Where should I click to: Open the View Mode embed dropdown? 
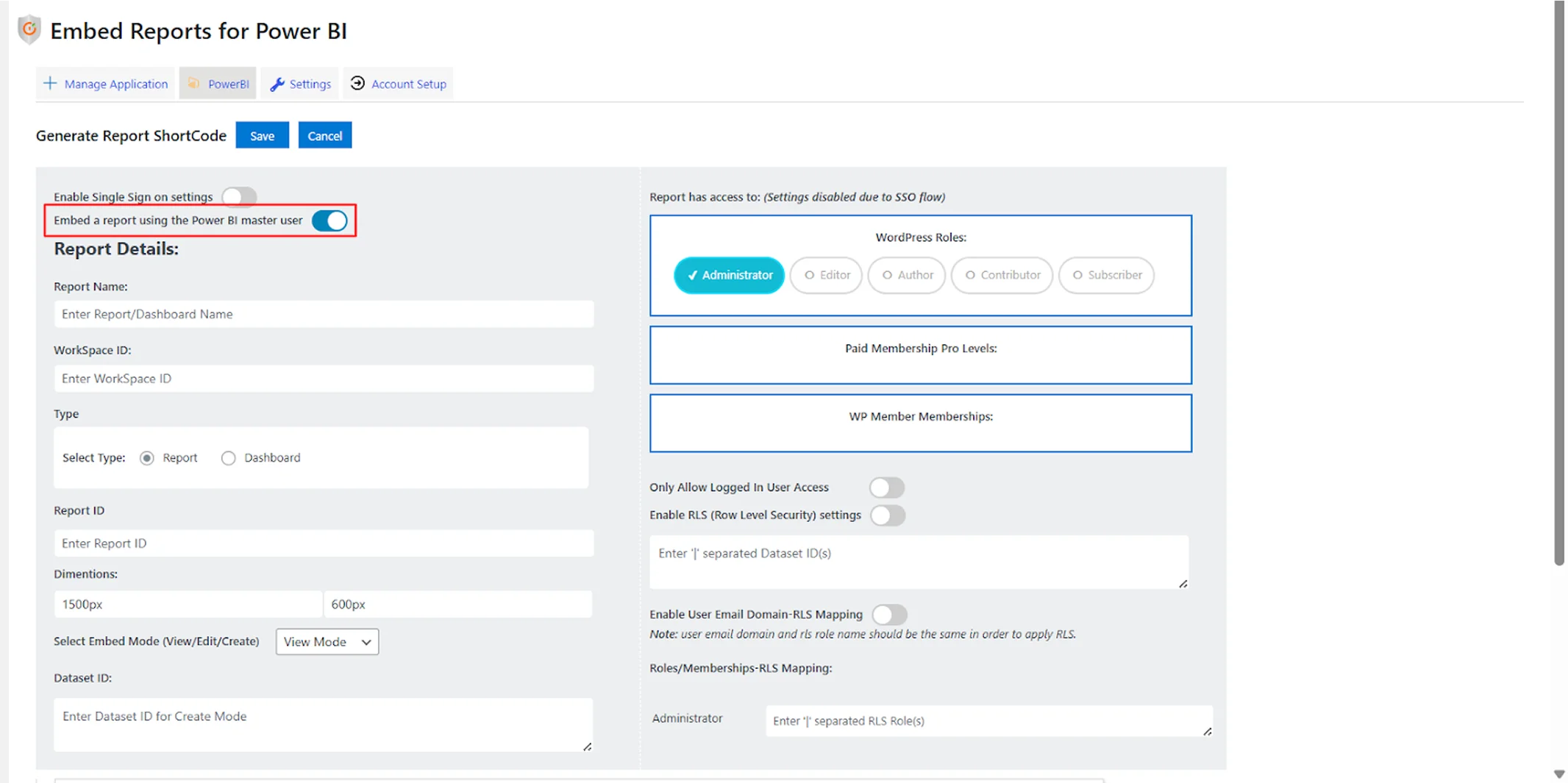click(x=327, y=642)
